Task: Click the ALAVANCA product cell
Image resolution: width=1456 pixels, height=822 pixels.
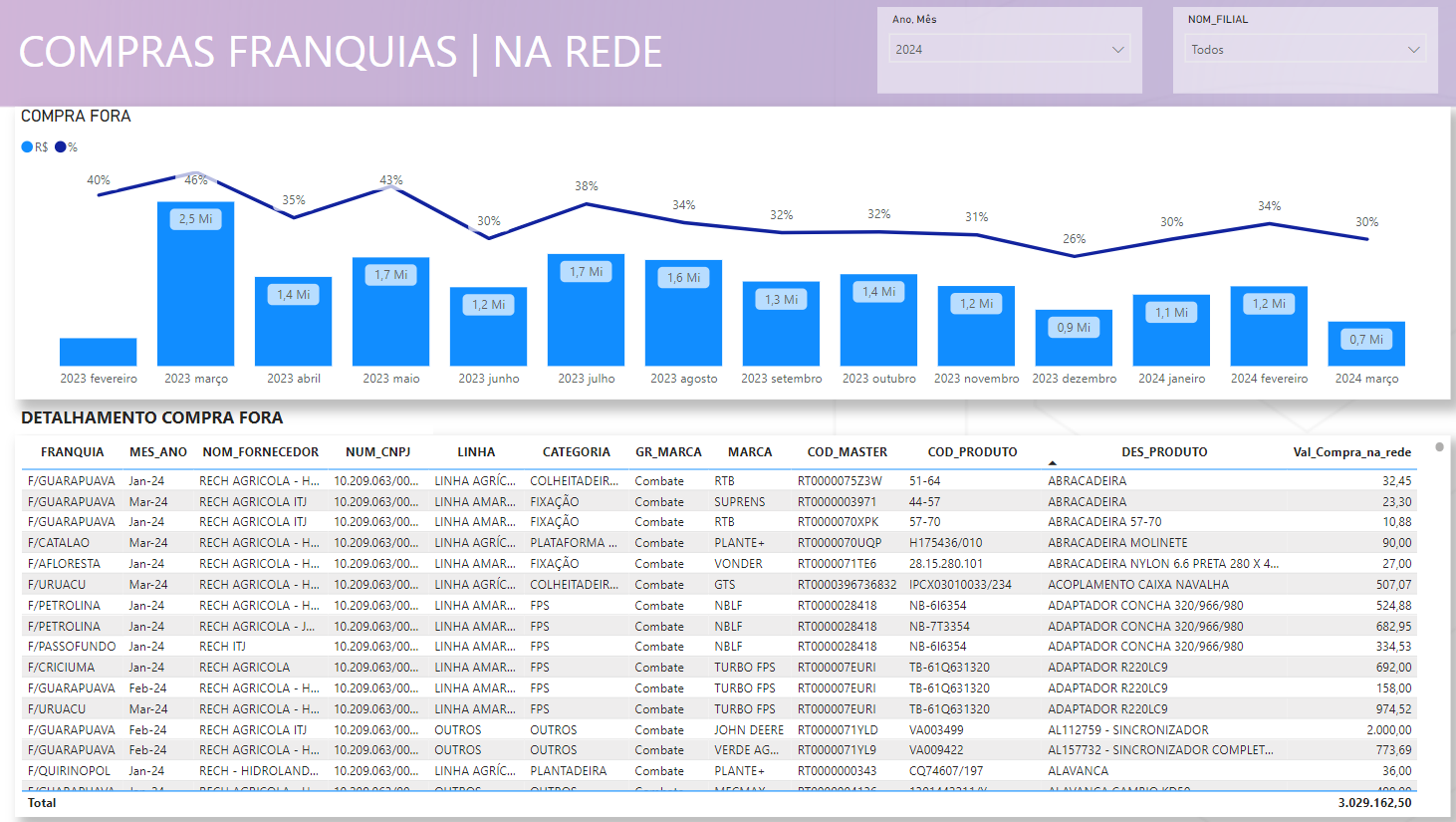Action: click(1078, 771)
